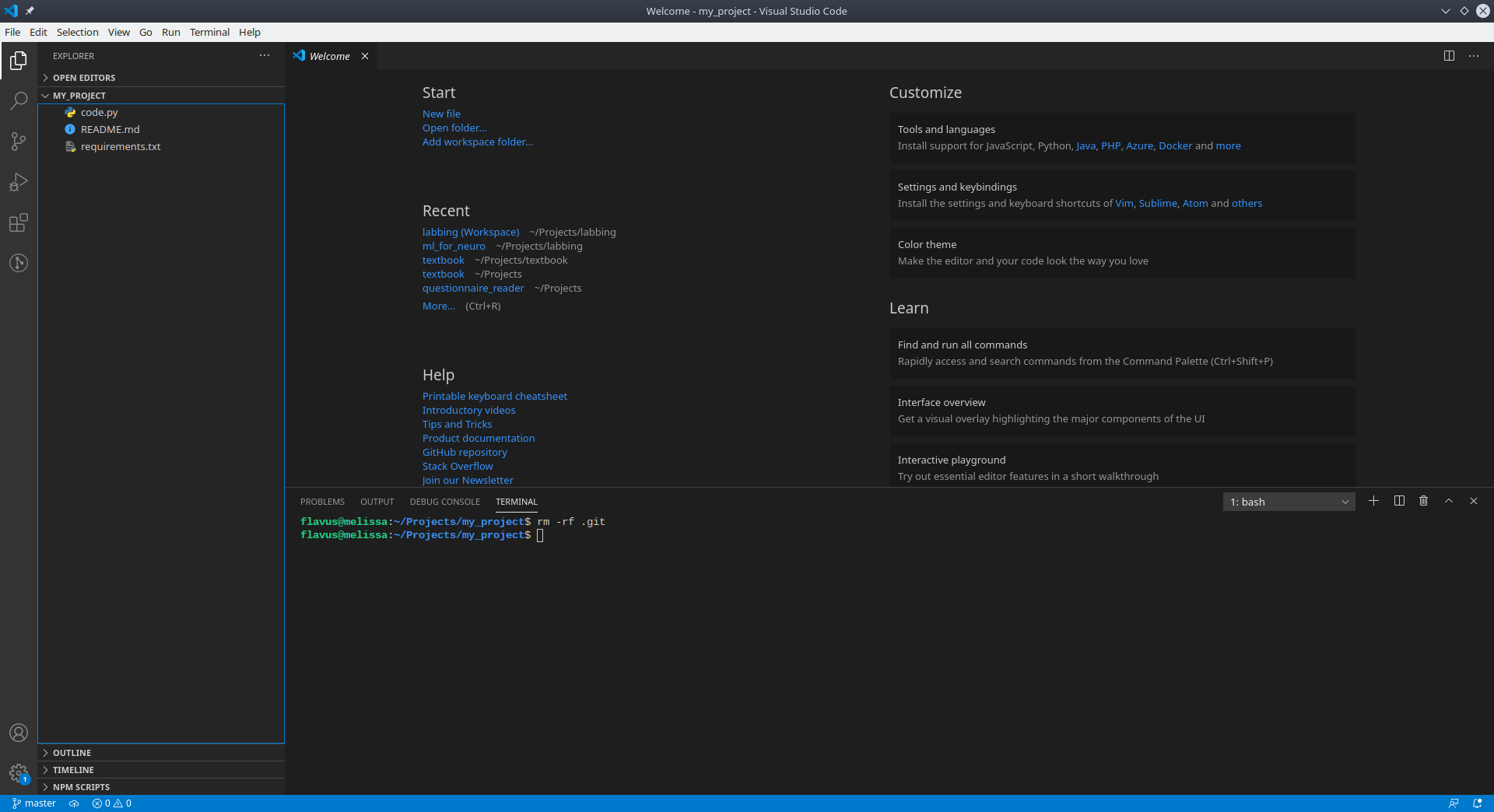Expand the Open Editors section
The height and width of the screenshot is (812, 1494).
click(161, 78)
